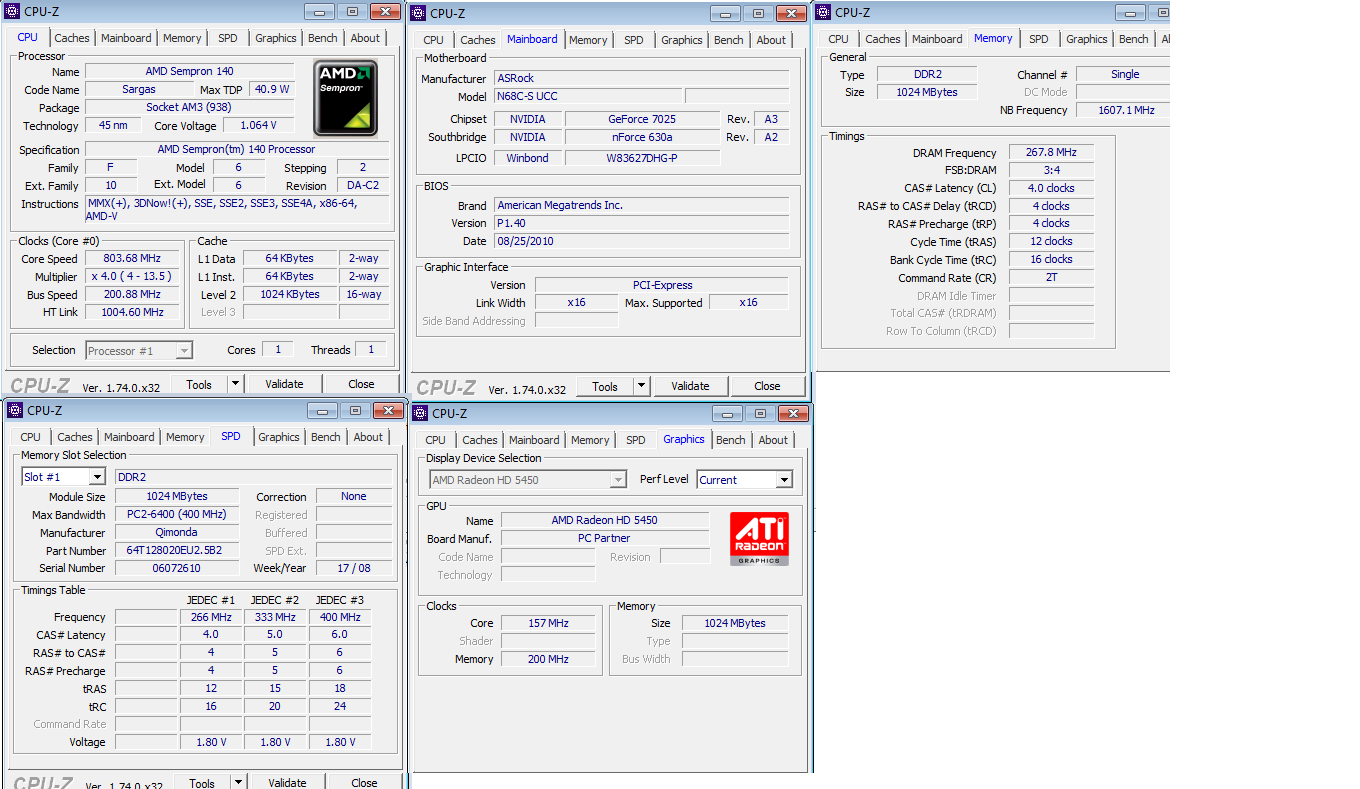
Task: Open Tools dropdown arrow in SPD window
Action: pyautogui.click(x=238, y=782)
